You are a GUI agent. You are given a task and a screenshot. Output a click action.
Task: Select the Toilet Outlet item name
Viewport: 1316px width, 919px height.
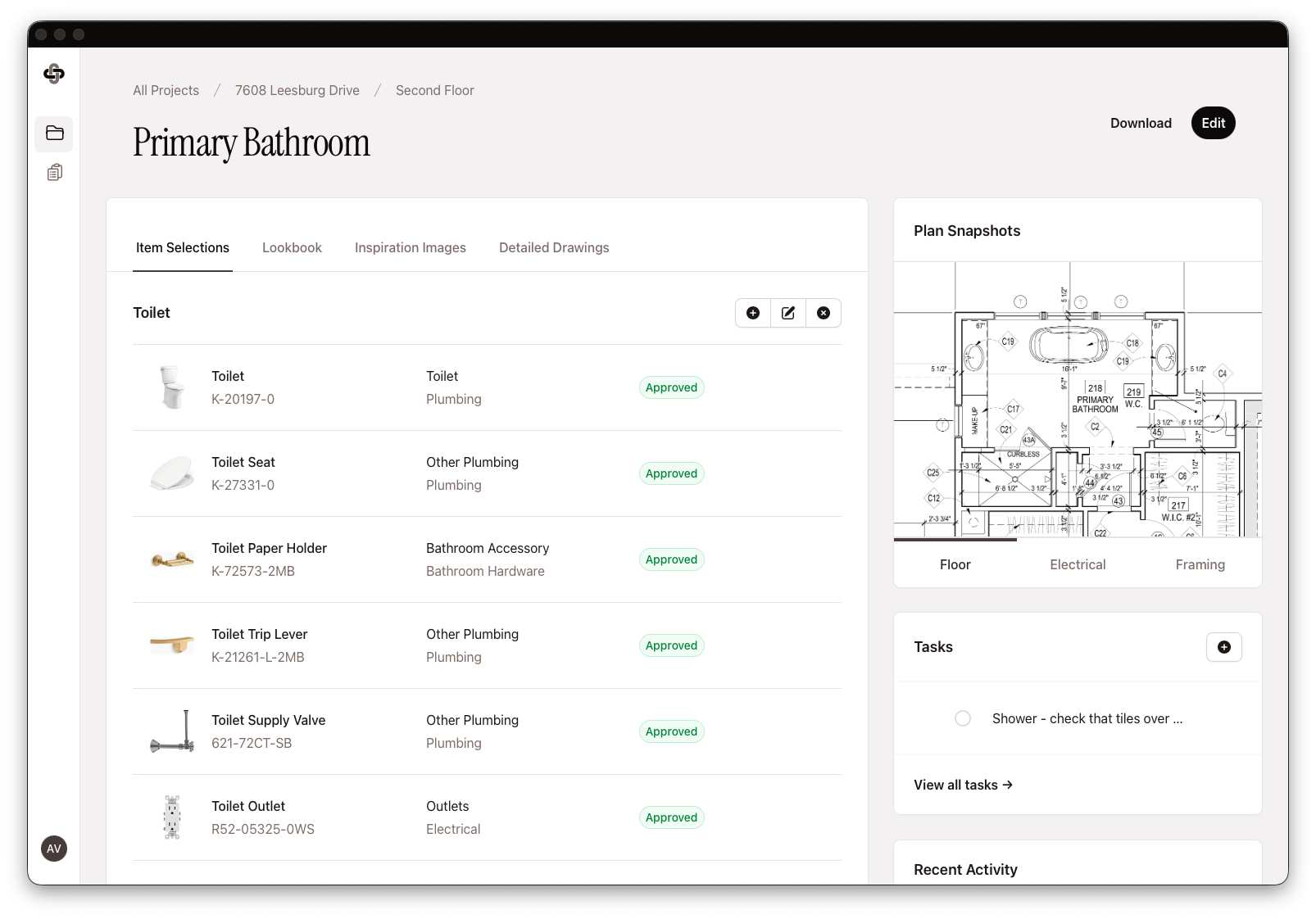click(248, 806)
